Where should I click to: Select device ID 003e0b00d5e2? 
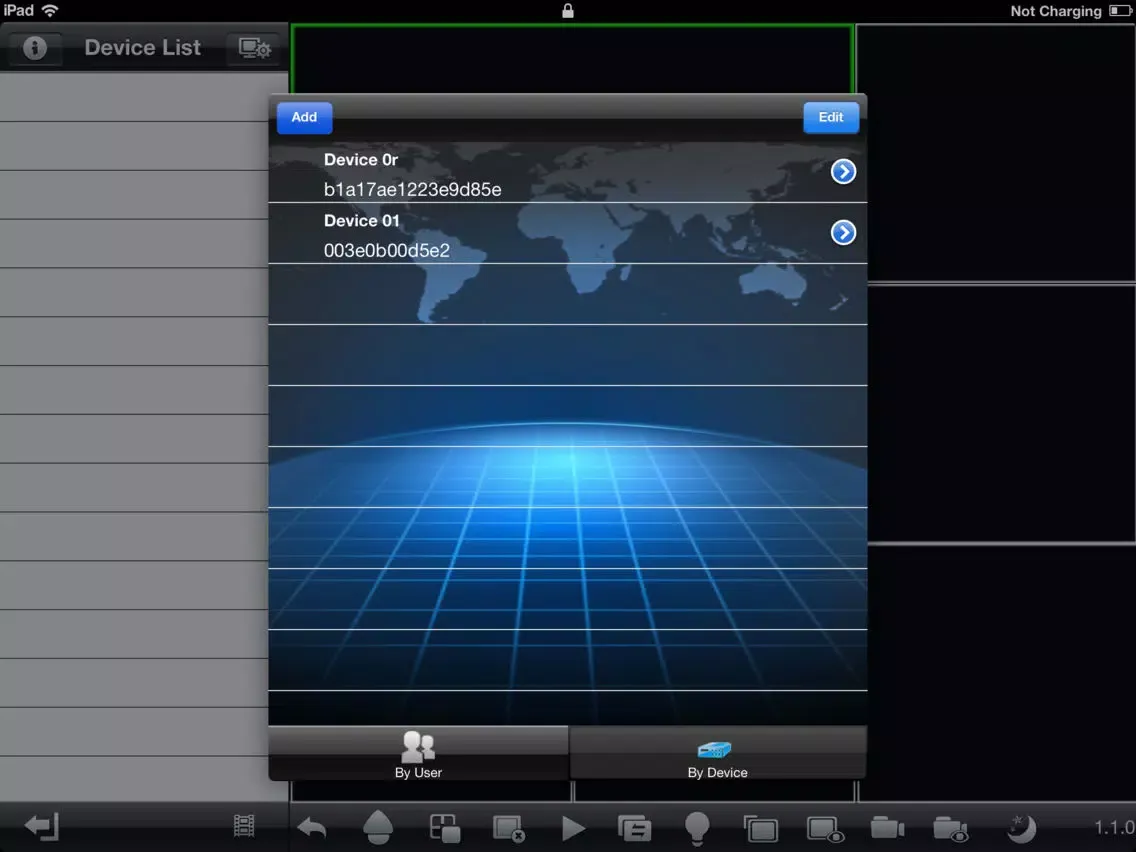point(387,251)
